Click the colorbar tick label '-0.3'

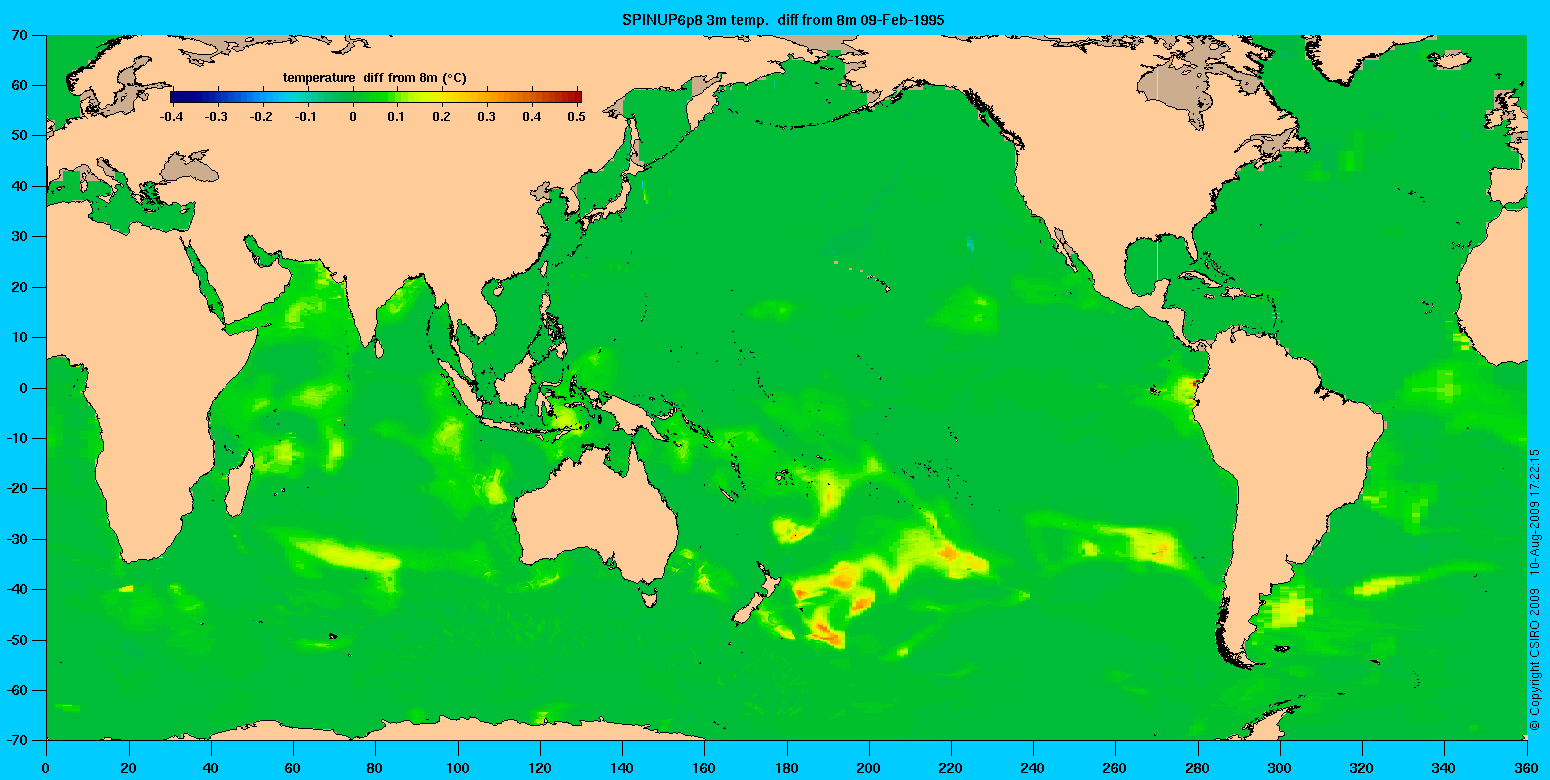(x=216, y=117)
